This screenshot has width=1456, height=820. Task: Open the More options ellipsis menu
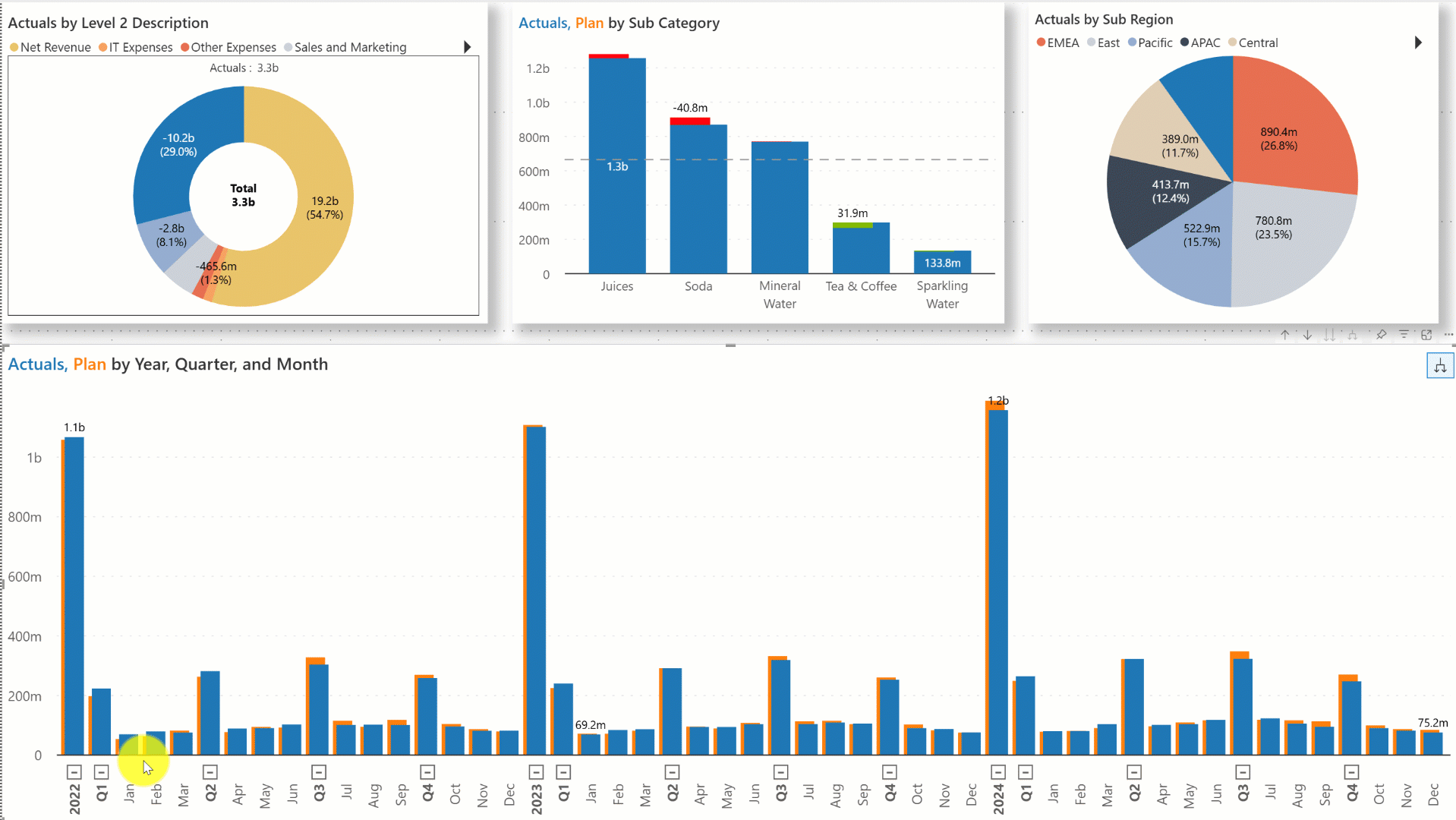tap(1448, 335)
